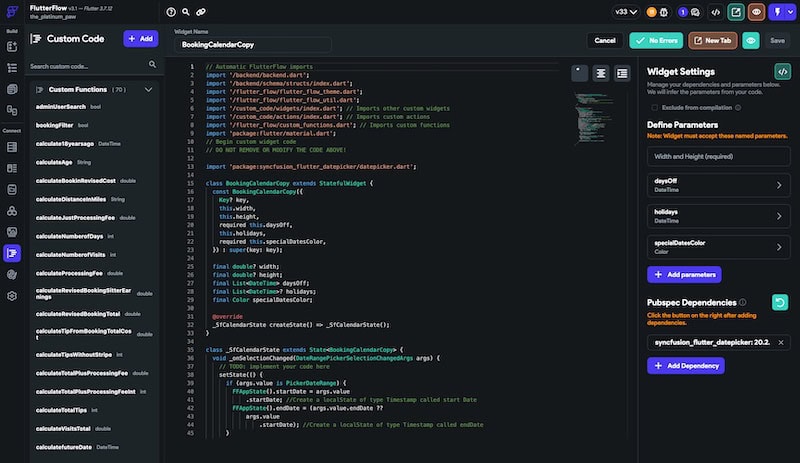Click the indent code icon above minimap
800x463 pixels.
(x=622, y=74)
